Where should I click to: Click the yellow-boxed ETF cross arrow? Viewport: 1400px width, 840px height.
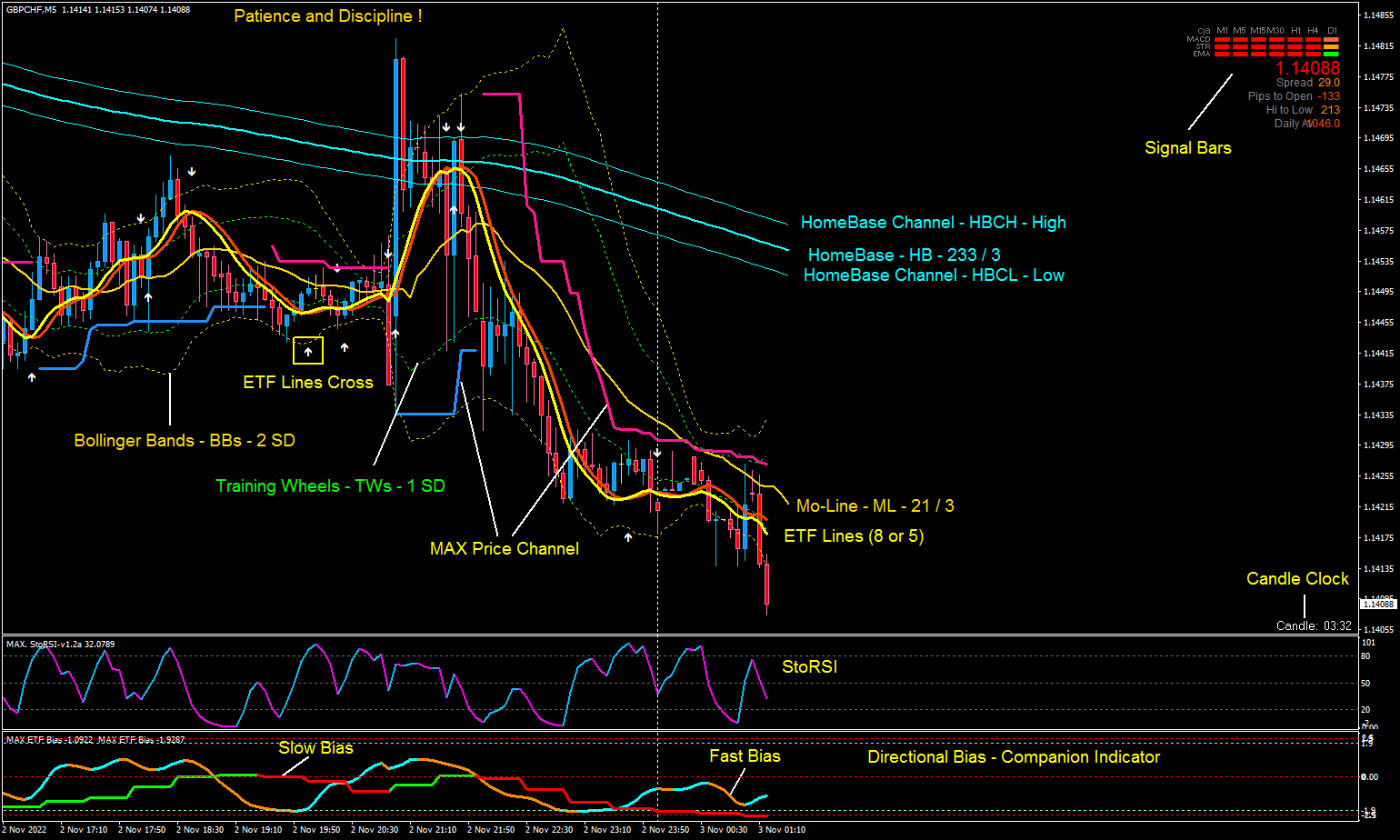[308, 350]
